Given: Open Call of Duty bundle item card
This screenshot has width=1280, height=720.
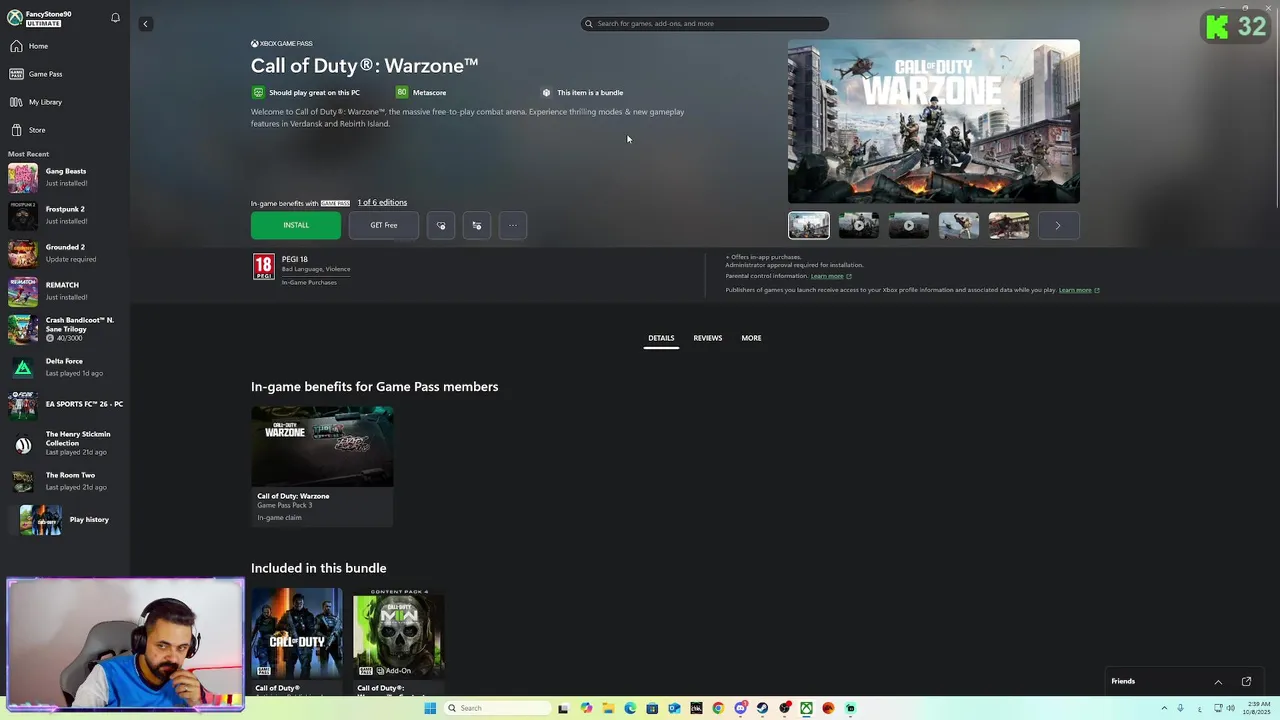Looking at the screenshot, I should tap(297, 640).
